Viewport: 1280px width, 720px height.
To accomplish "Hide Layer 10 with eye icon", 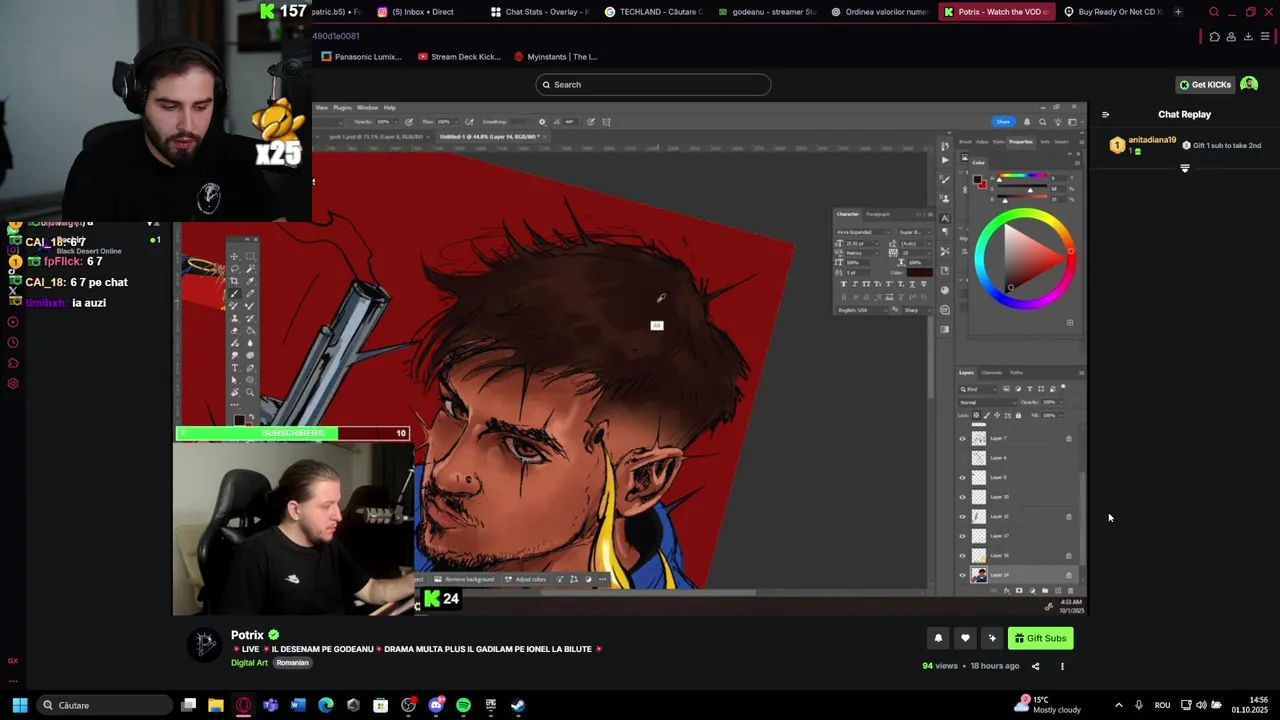I will (x=962, y=497).
